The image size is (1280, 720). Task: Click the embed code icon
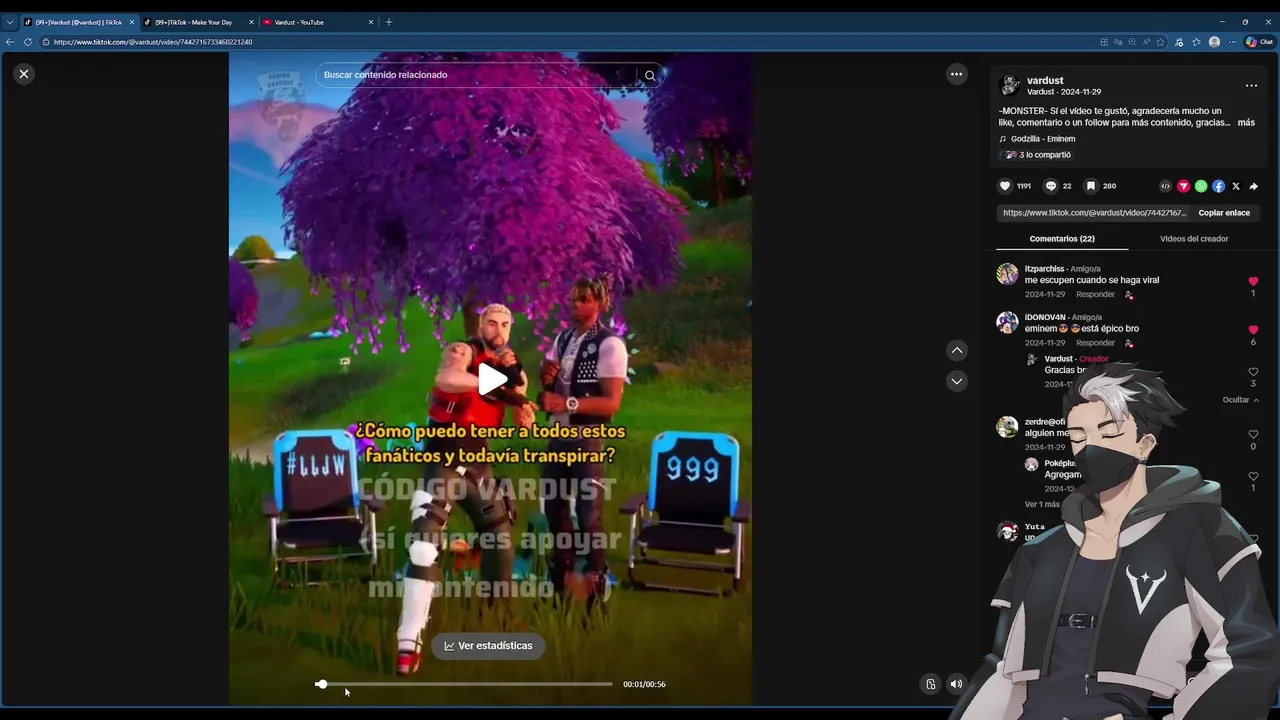pyautogui.click(x=1165, y=186)
